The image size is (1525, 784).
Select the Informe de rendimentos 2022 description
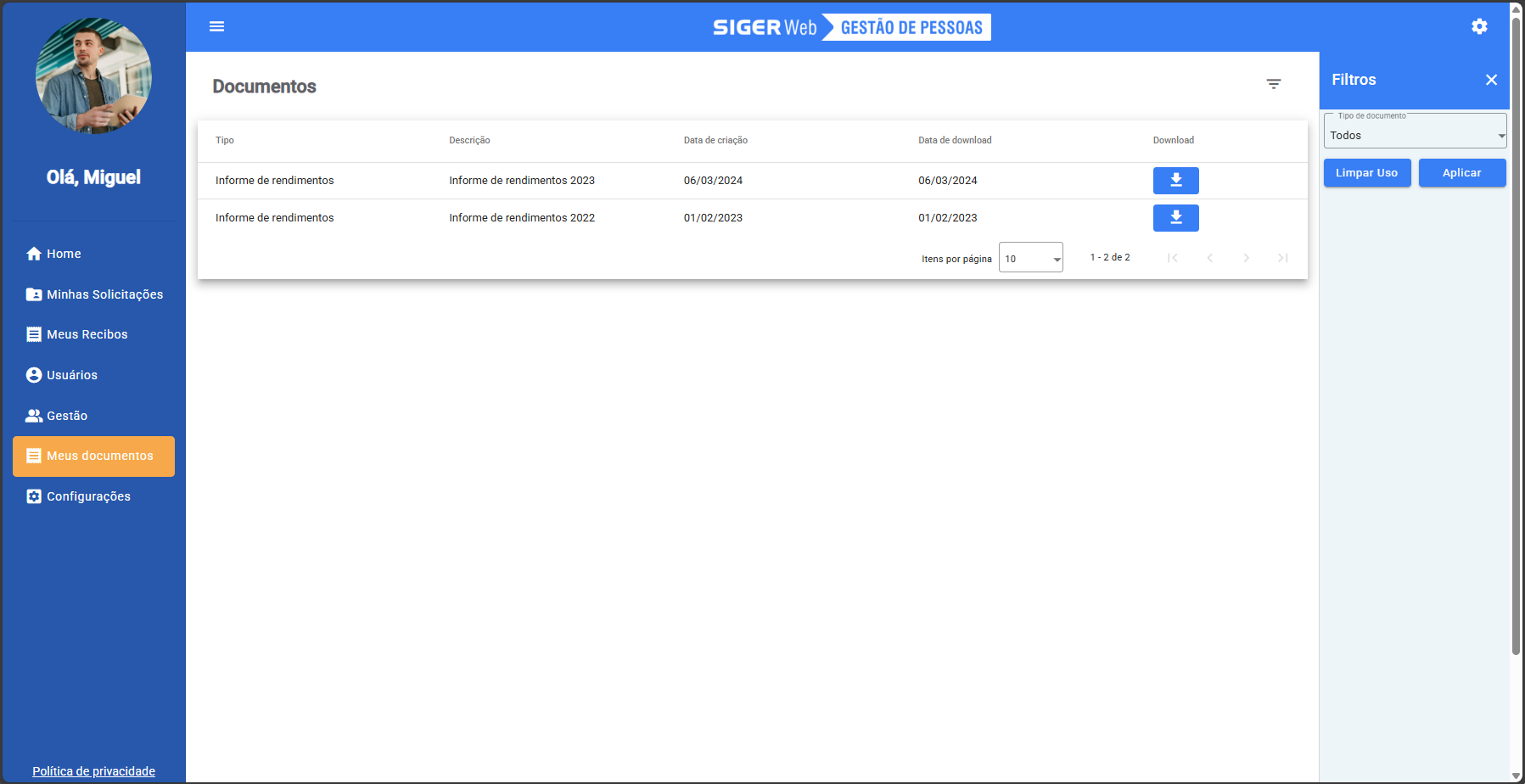click(x=522, y=218)
